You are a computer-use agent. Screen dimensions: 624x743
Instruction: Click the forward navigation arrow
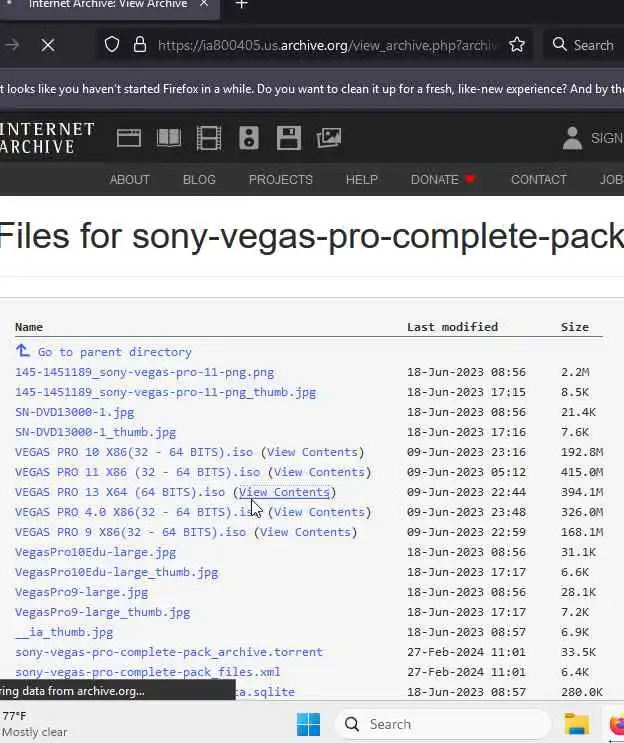pyautogui.click(x=12, y=45)
